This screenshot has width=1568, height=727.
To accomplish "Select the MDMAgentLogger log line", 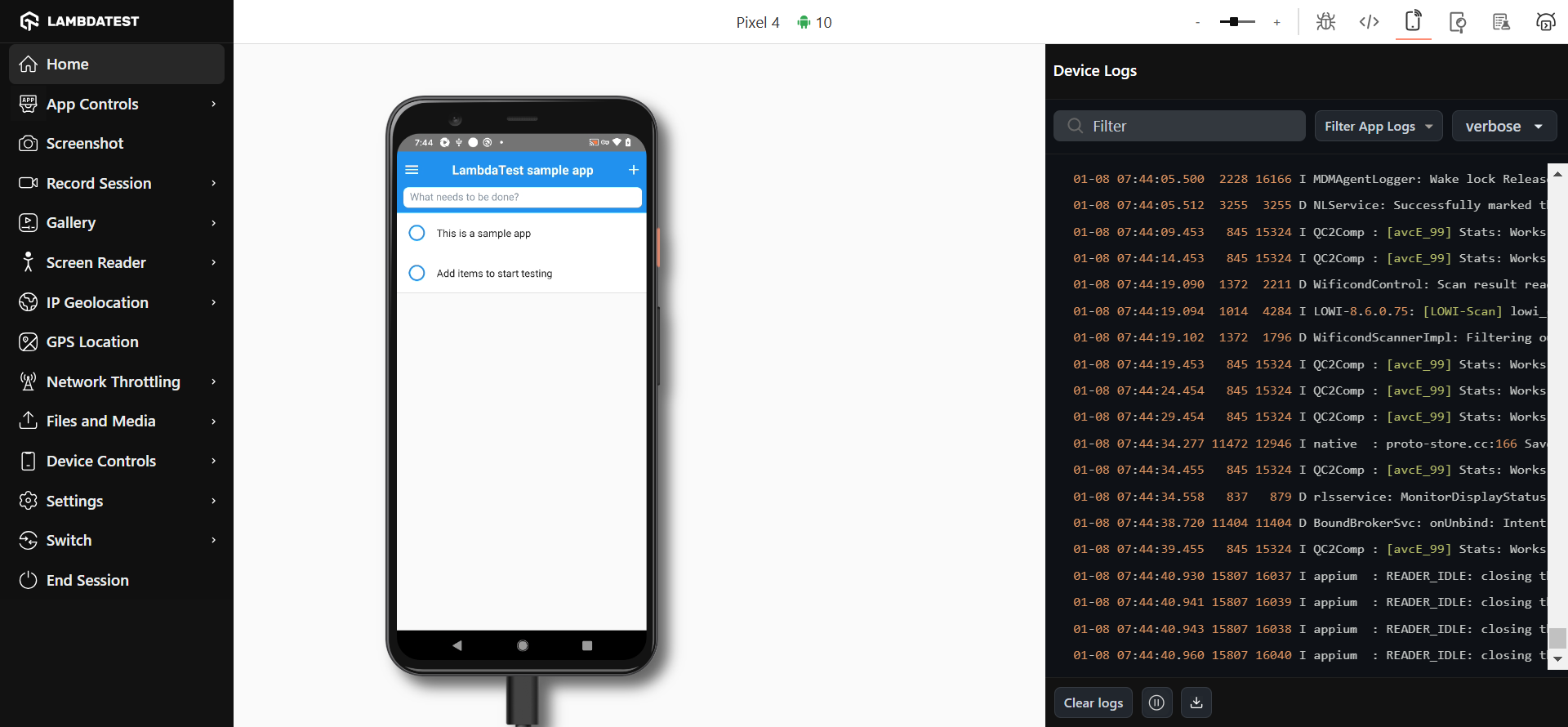I will (1310, 179).
